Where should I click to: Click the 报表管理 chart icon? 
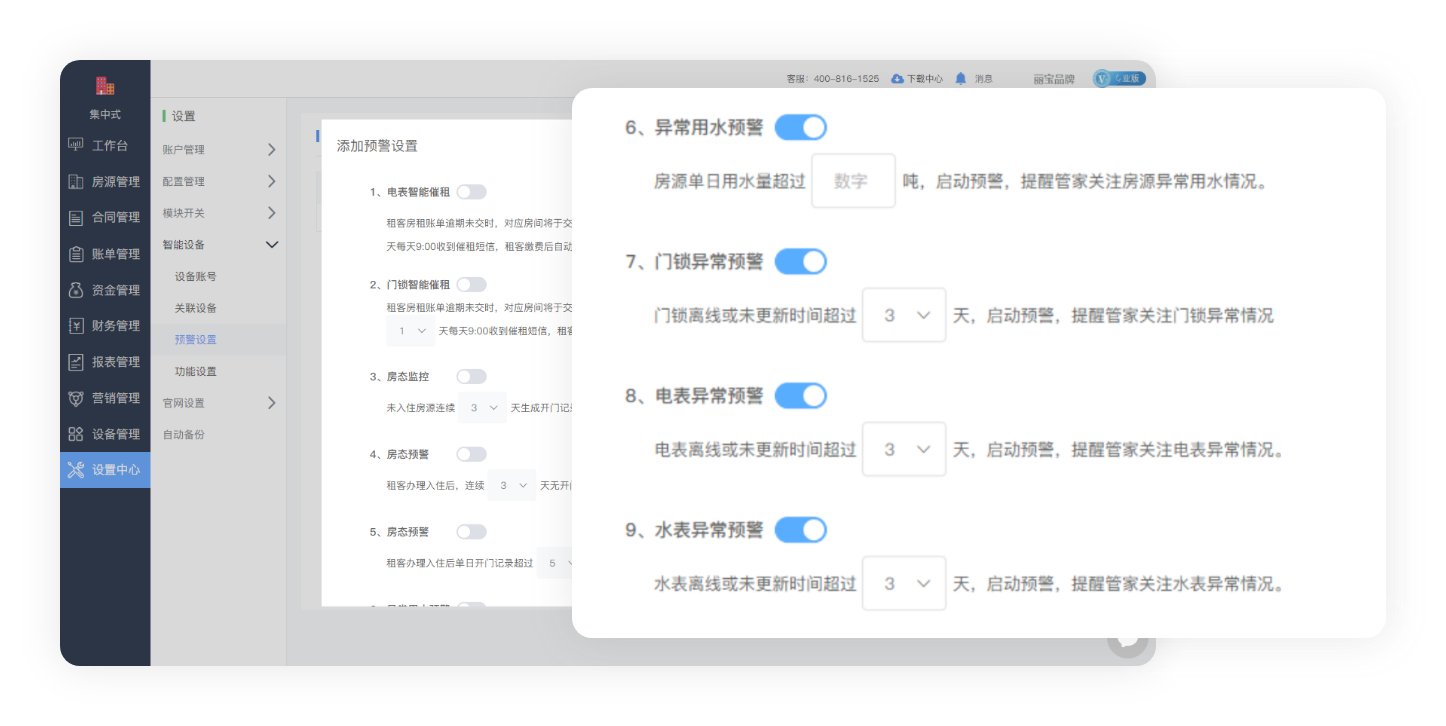point(76,362)
